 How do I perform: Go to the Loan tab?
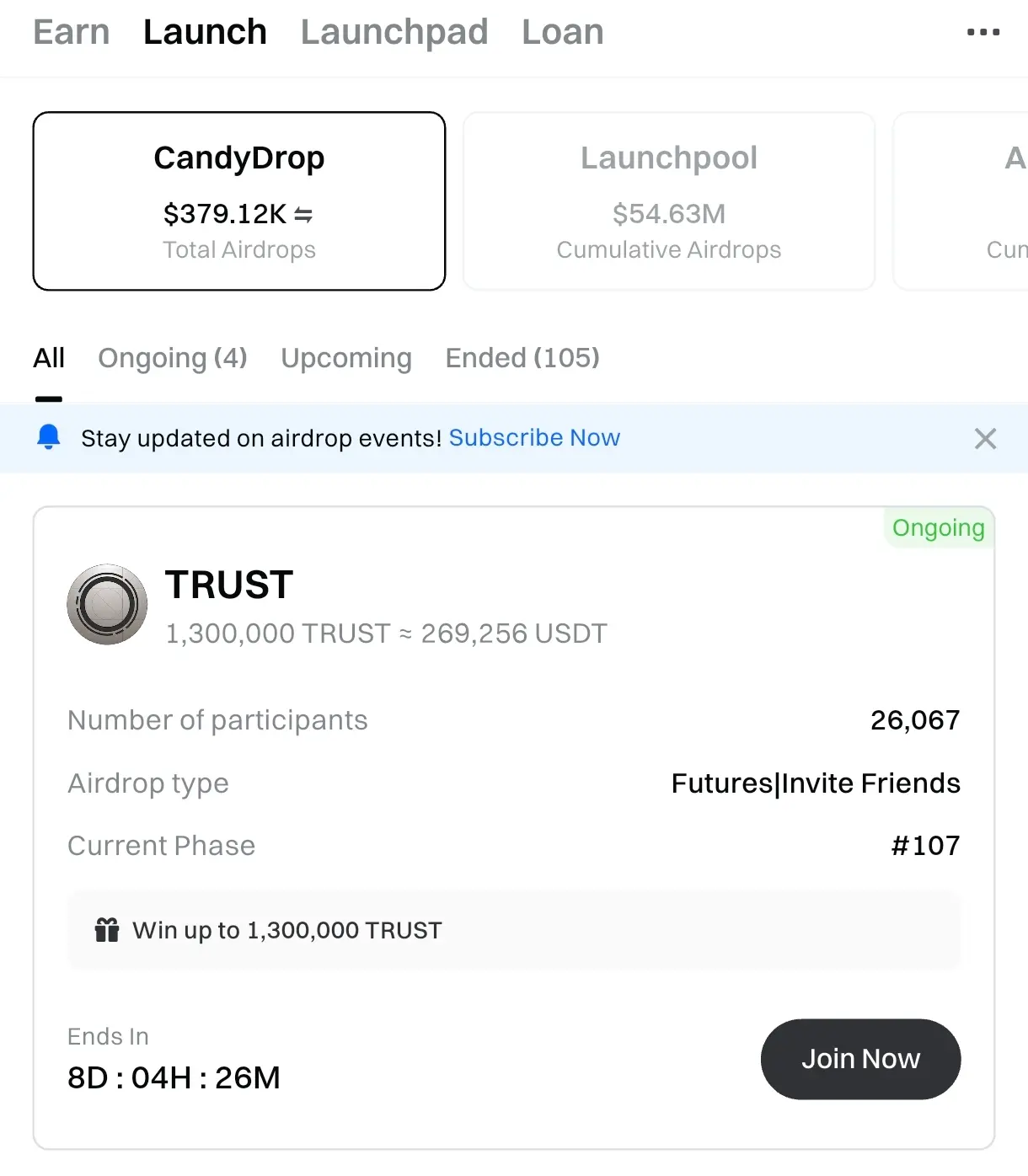(x=562, y=32)
